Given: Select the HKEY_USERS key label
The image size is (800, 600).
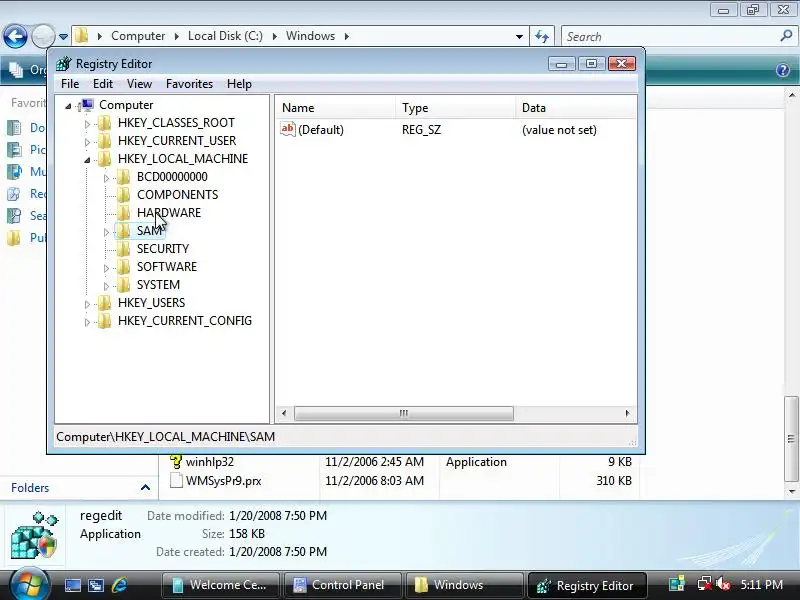Looking at the screenshot, I should [x=152, y=303].
